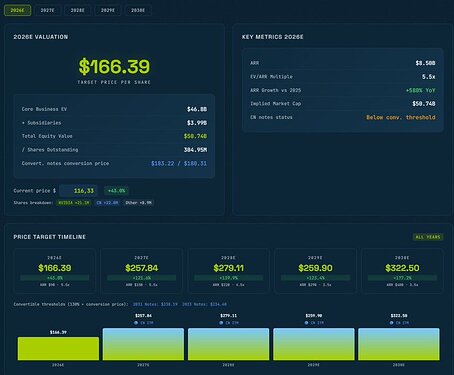Click the 'CN notes status' row label

271,117
